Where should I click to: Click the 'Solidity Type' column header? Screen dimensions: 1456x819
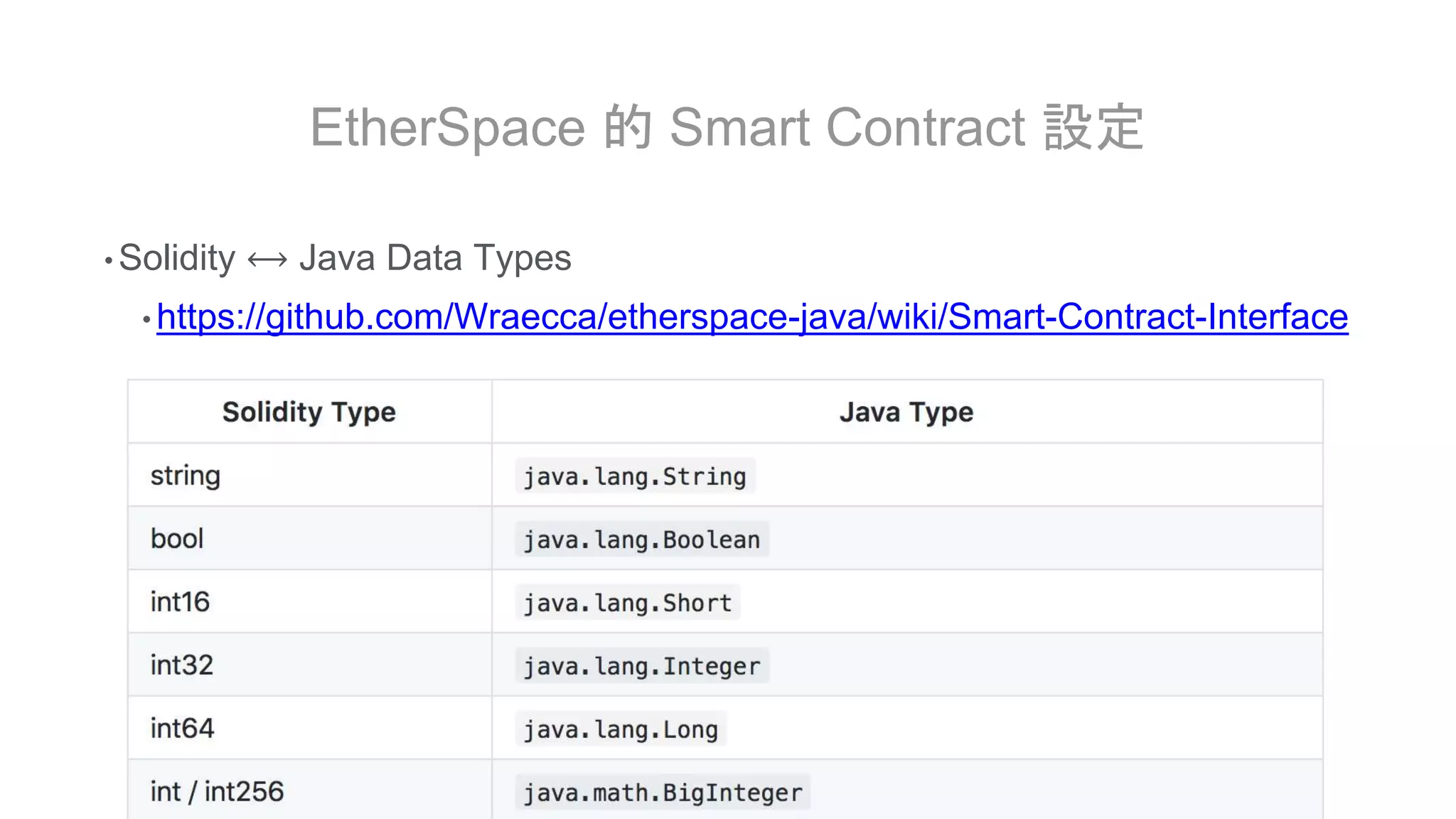click(309, 412)
